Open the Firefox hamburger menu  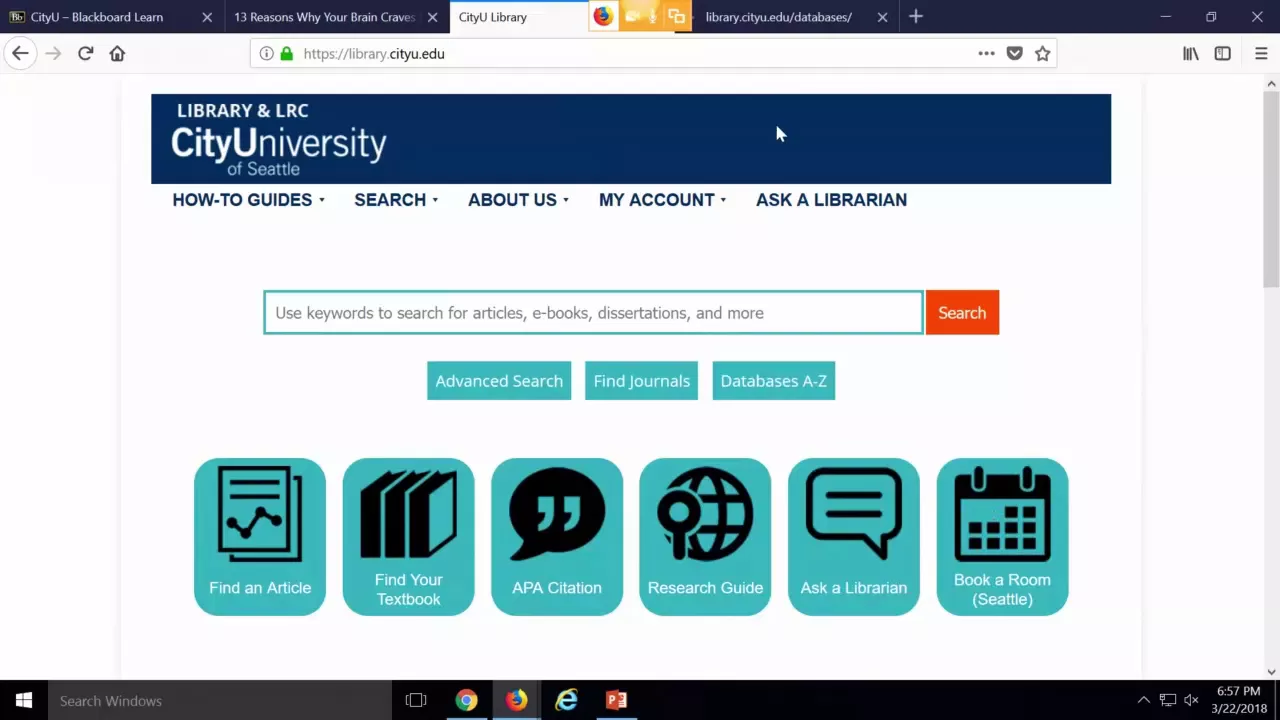point(1260,54)
